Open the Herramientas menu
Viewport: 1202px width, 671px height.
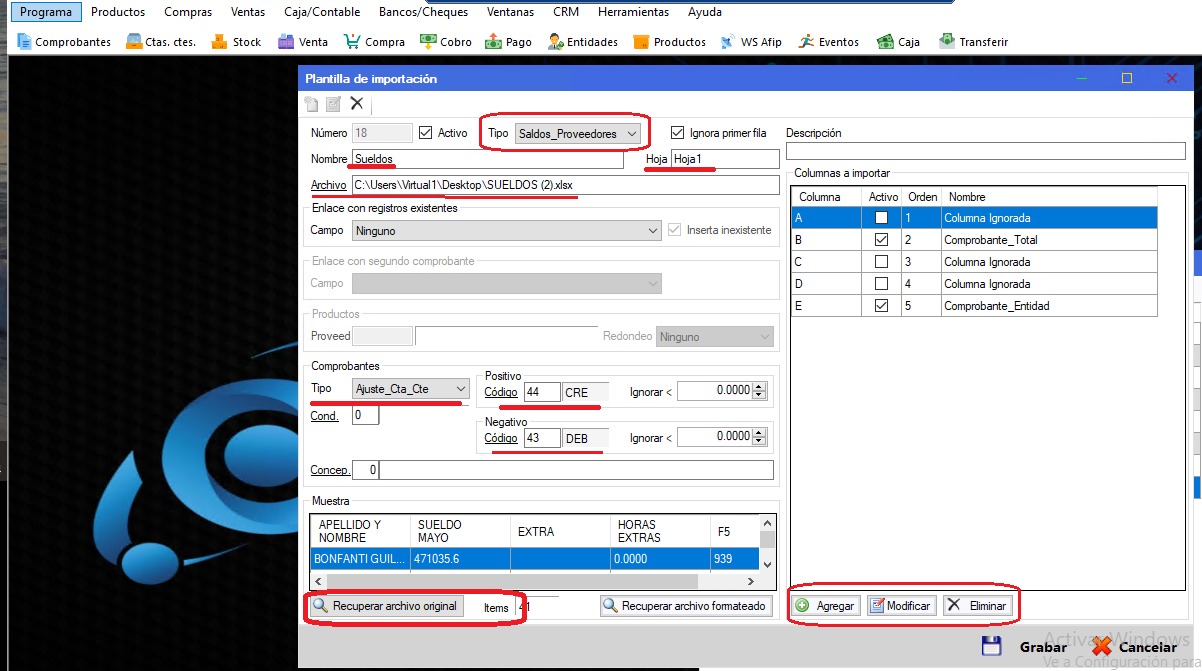633,12
